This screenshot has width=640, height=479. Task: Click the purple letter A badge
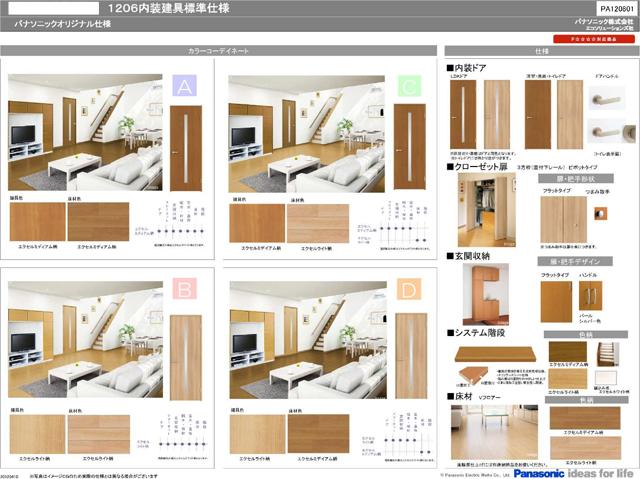pyautogui.click(x=183, y=87)
